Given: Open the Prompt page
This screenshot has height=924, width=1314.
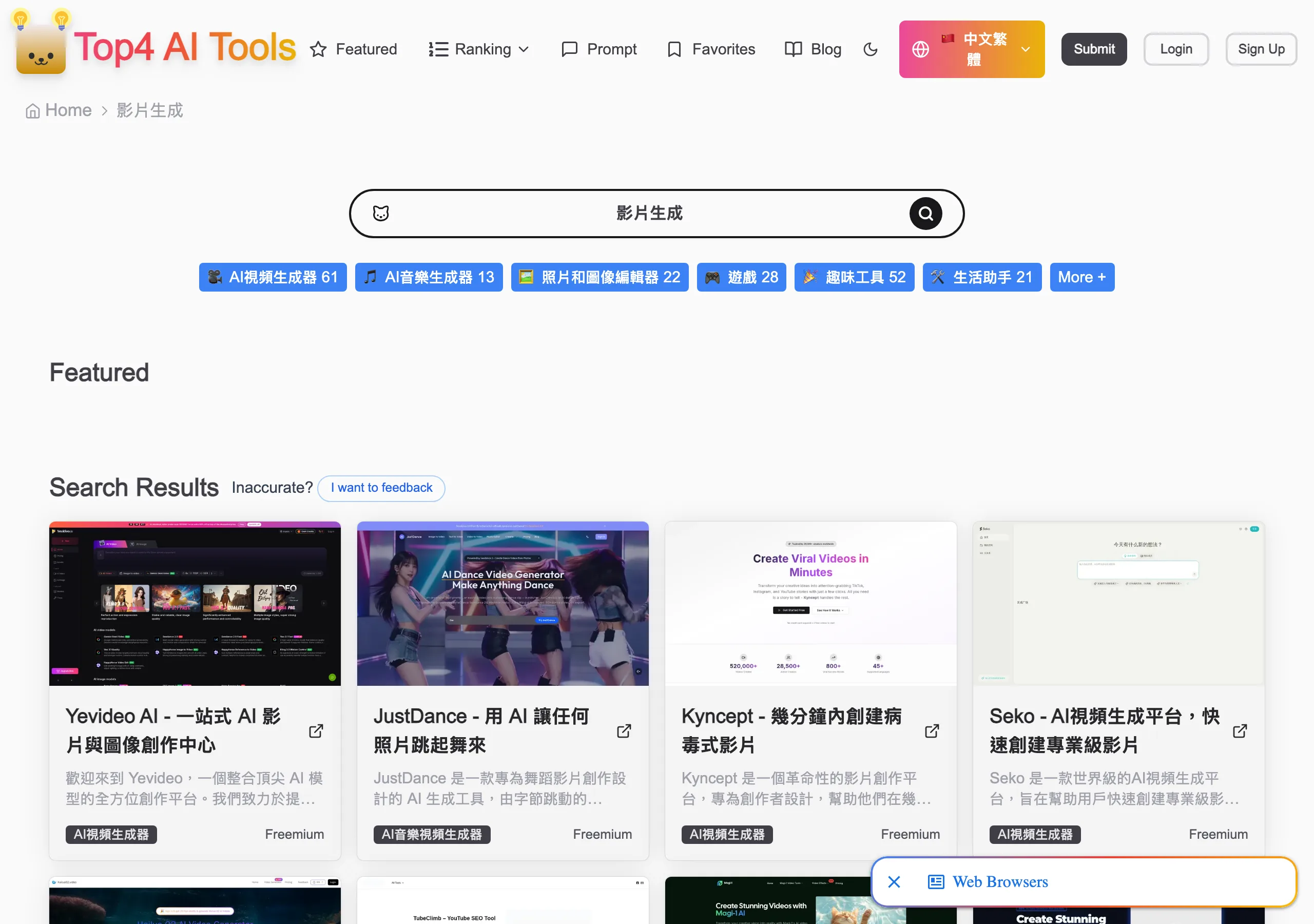Looking at the screenshot, I should [598, 49].
